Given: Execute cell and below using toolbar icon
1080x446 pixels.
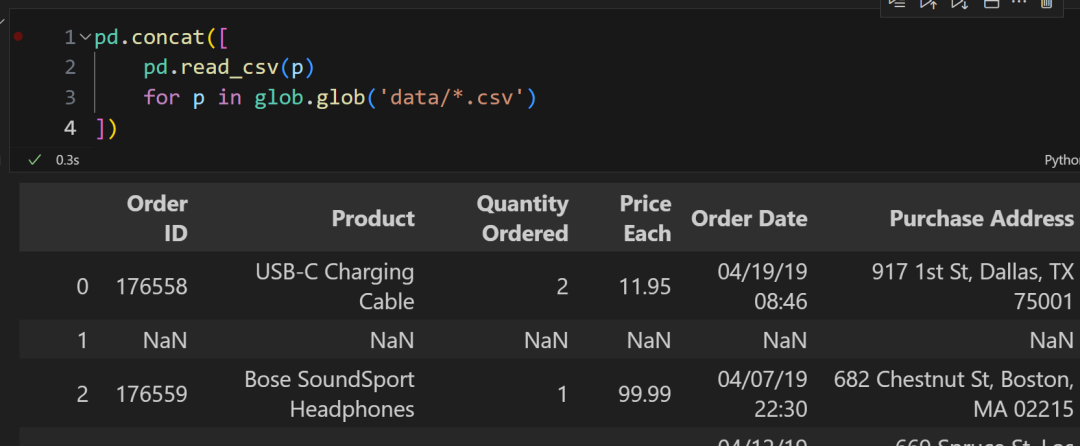Looking at the screenshot, I should (x=959, y=3).
